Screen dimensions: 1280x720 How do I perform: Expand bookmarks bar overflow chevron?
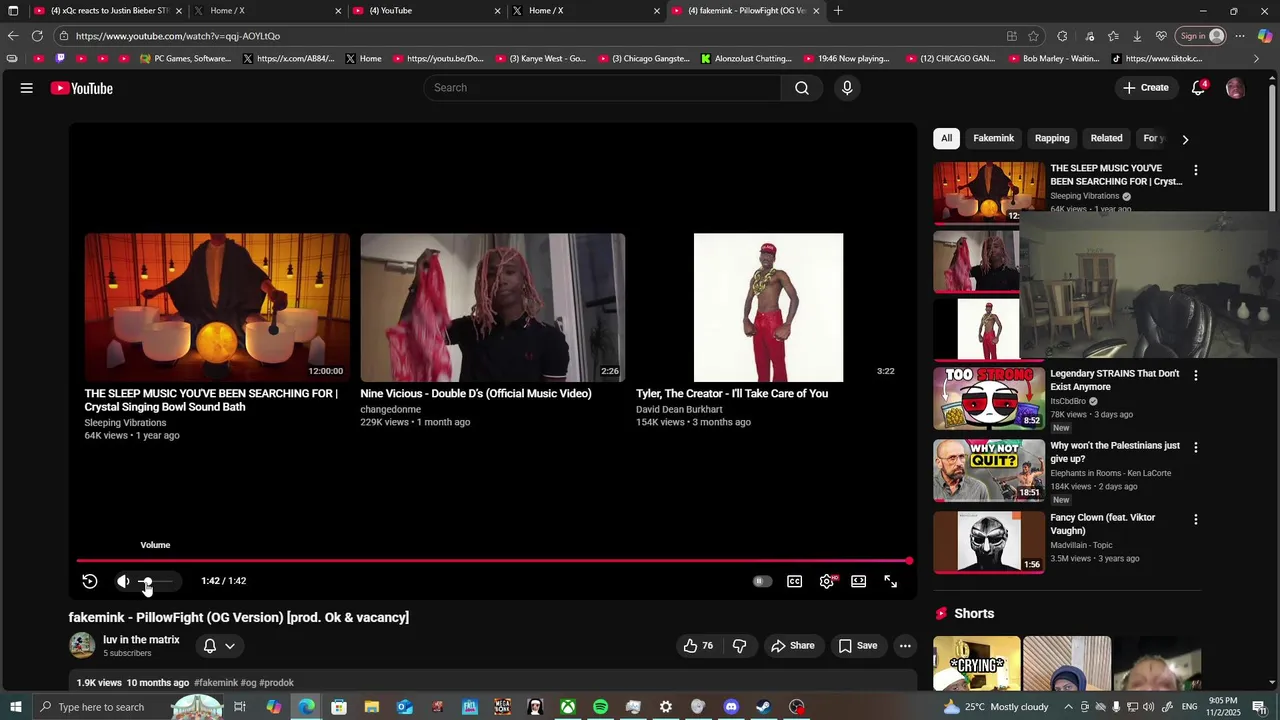point(1257,59)
